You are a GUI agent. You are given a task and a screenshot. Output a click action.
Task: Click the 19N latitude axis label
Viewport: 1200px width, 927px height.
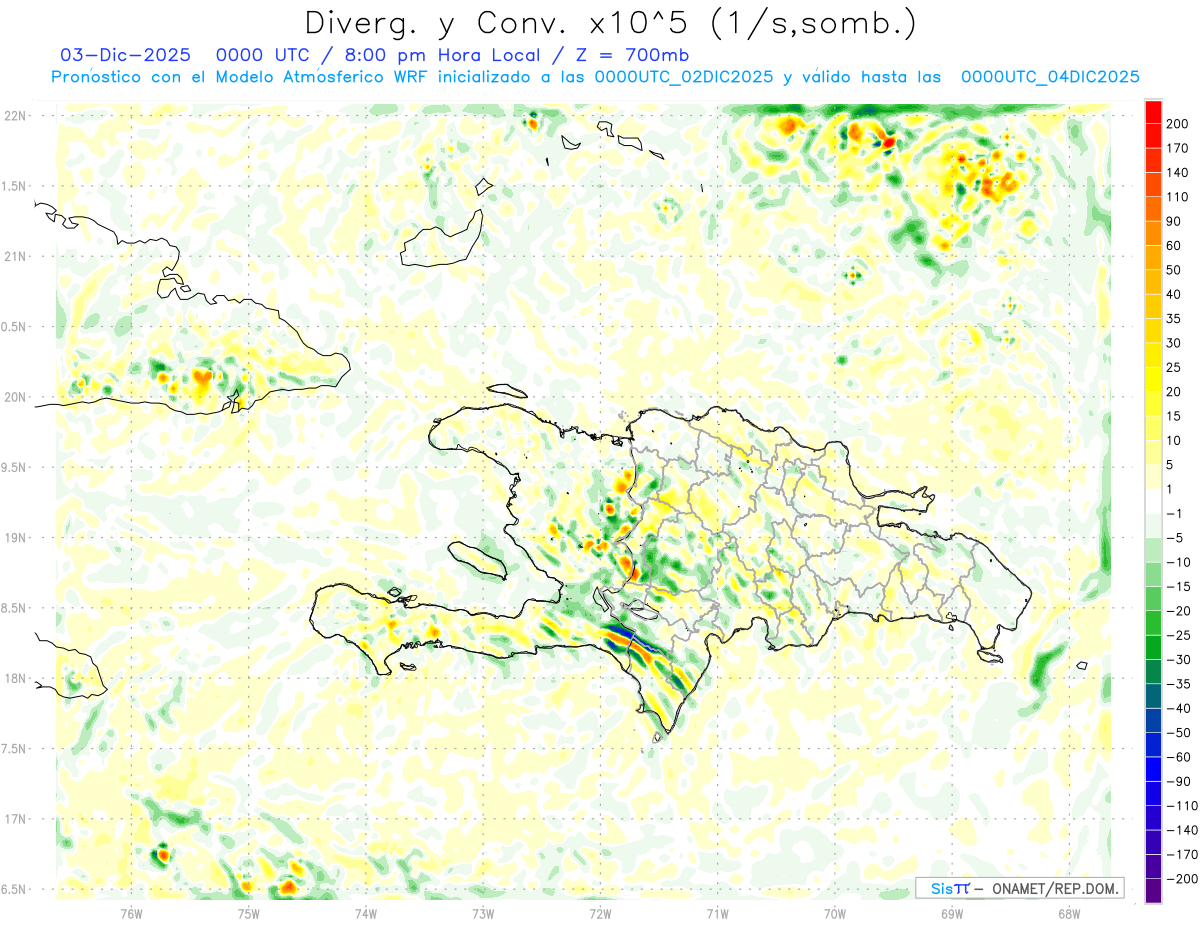[15, 537]
